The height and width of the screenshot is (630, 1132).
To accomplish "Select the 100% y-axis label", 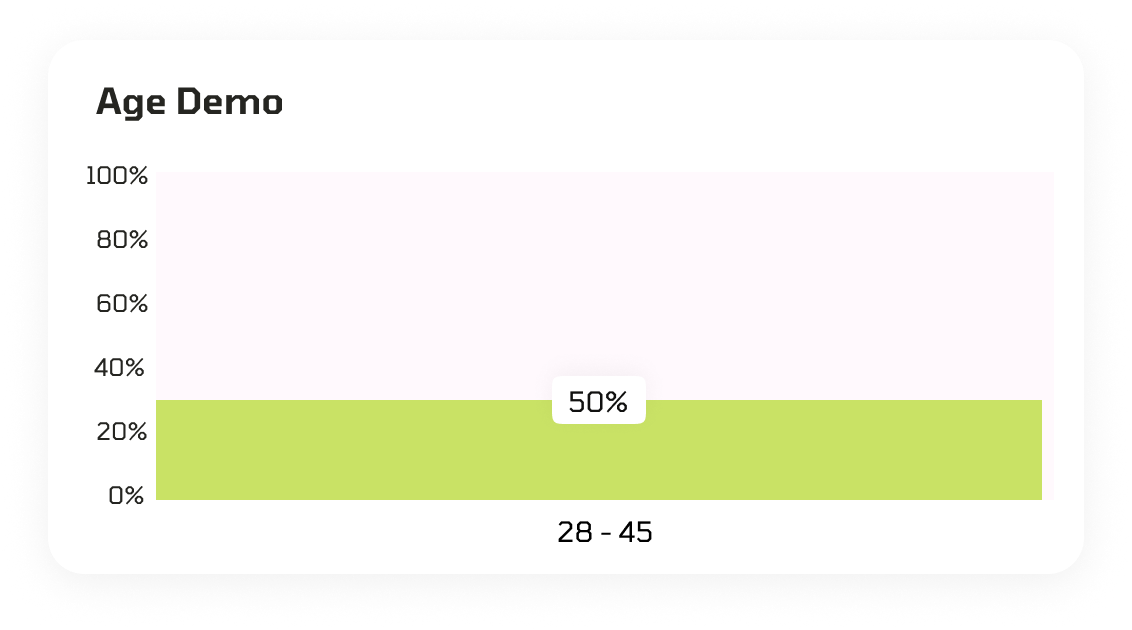I will (116, 175).
